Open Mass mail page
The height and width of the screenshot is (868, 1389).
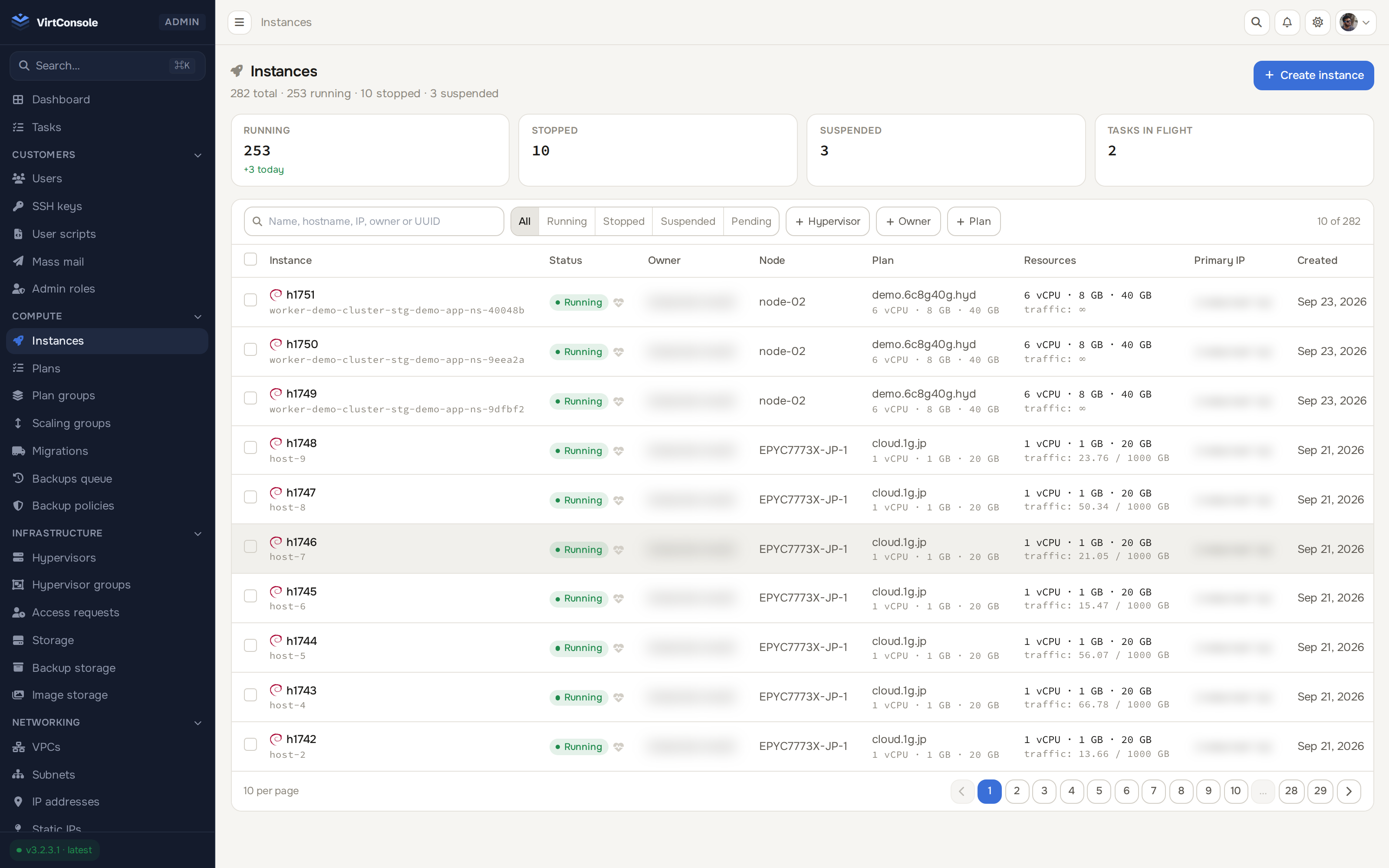107,261
